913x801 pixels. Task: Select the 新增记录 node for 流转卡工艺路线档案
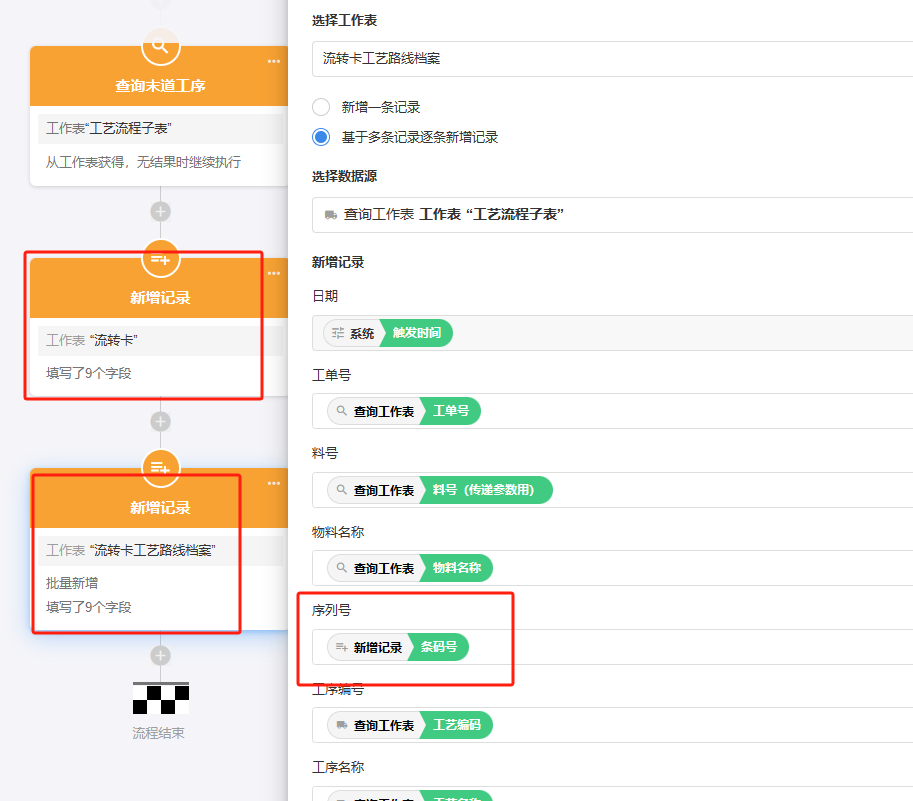tap(160, 508)
